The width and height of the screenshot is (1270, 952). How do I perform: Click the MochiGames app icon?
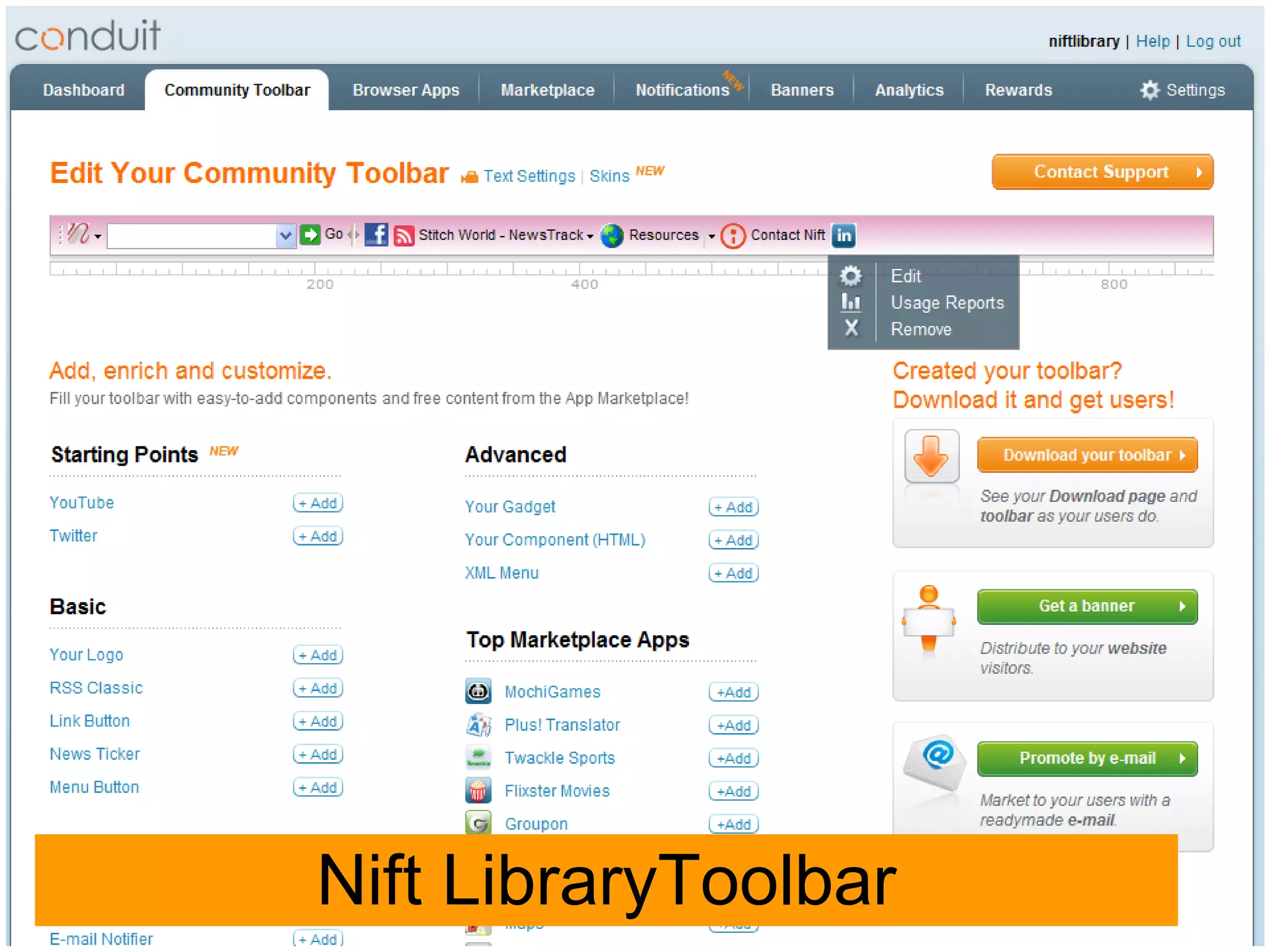point(478,691)
